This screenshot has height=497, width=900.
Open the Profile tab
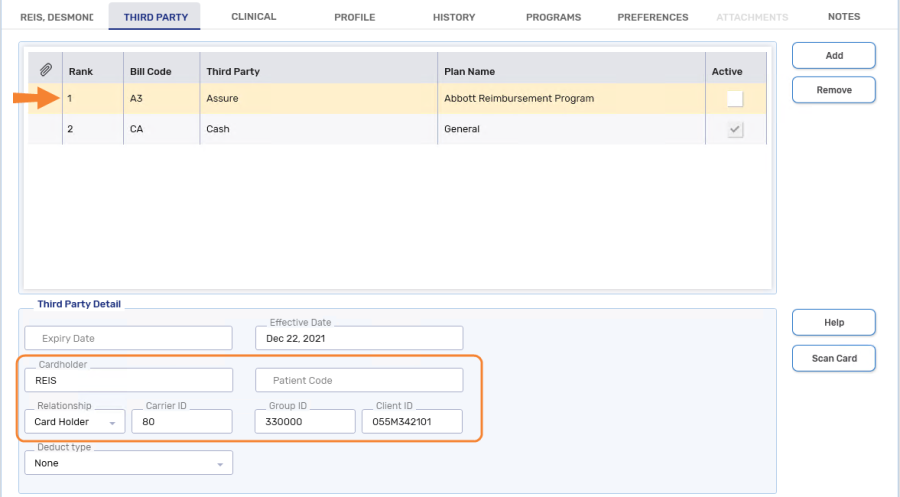tap(354, 17)
